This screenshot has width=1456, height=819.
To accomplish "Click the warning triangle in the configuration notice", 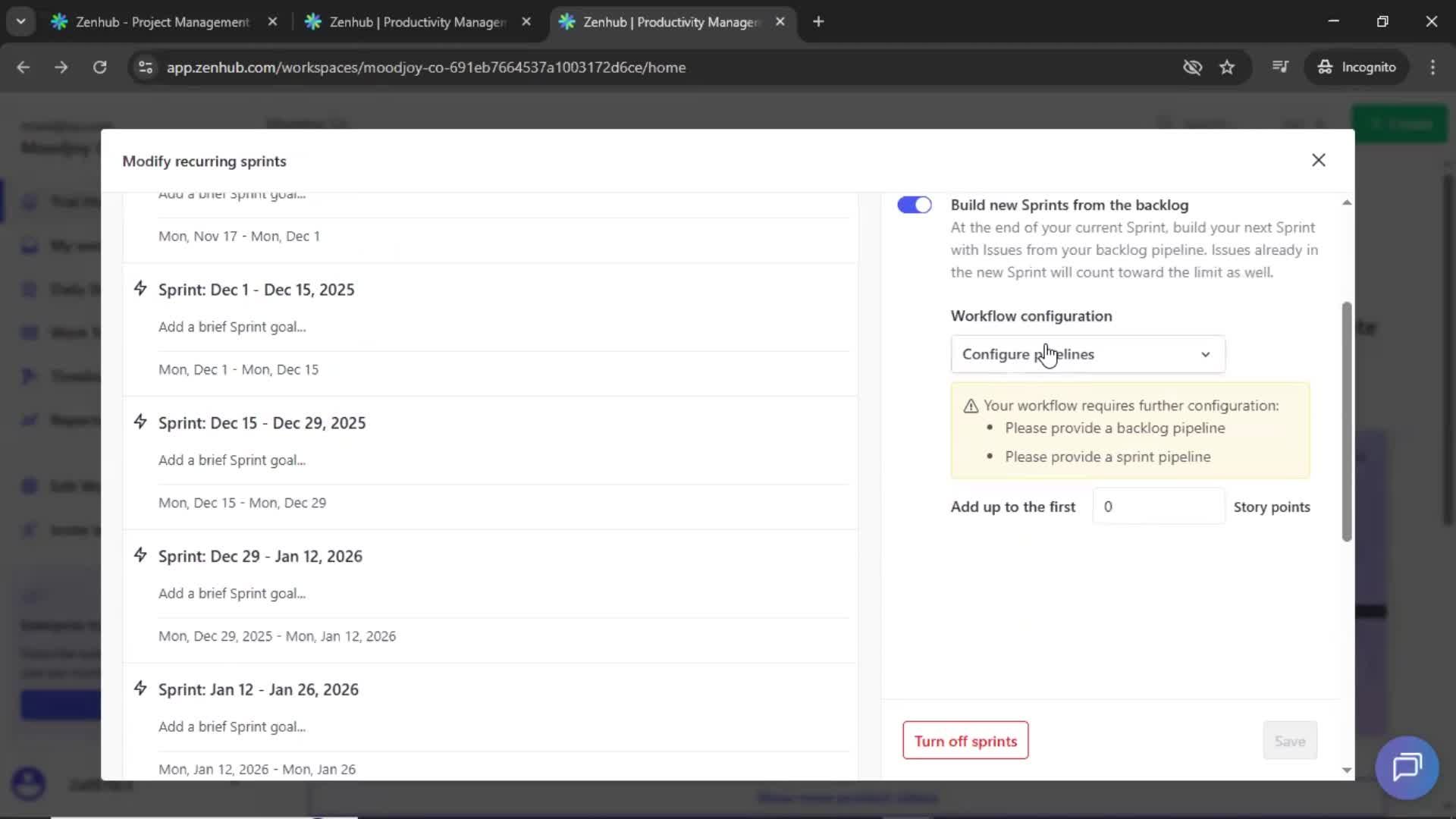I will tap(971, 405).
